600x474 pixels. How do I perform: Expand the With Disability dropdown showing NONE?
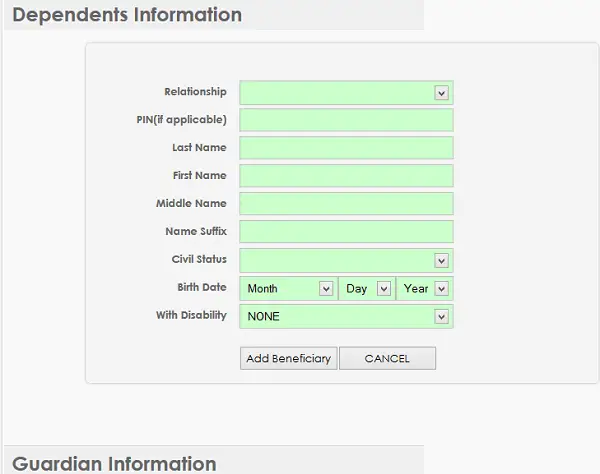[346, 316]
